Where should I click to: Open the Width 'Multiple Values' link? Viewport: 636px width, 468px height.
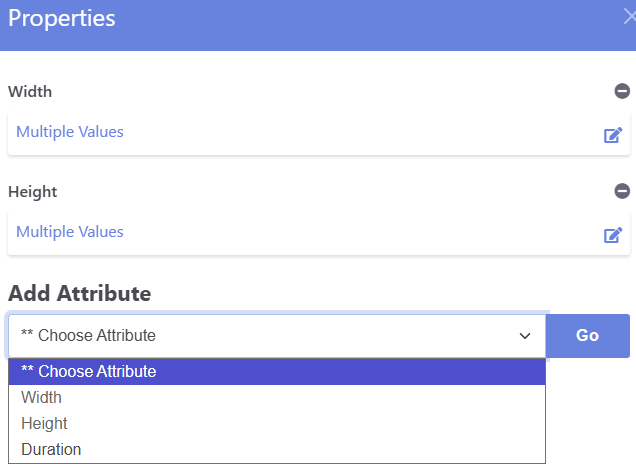70,132
